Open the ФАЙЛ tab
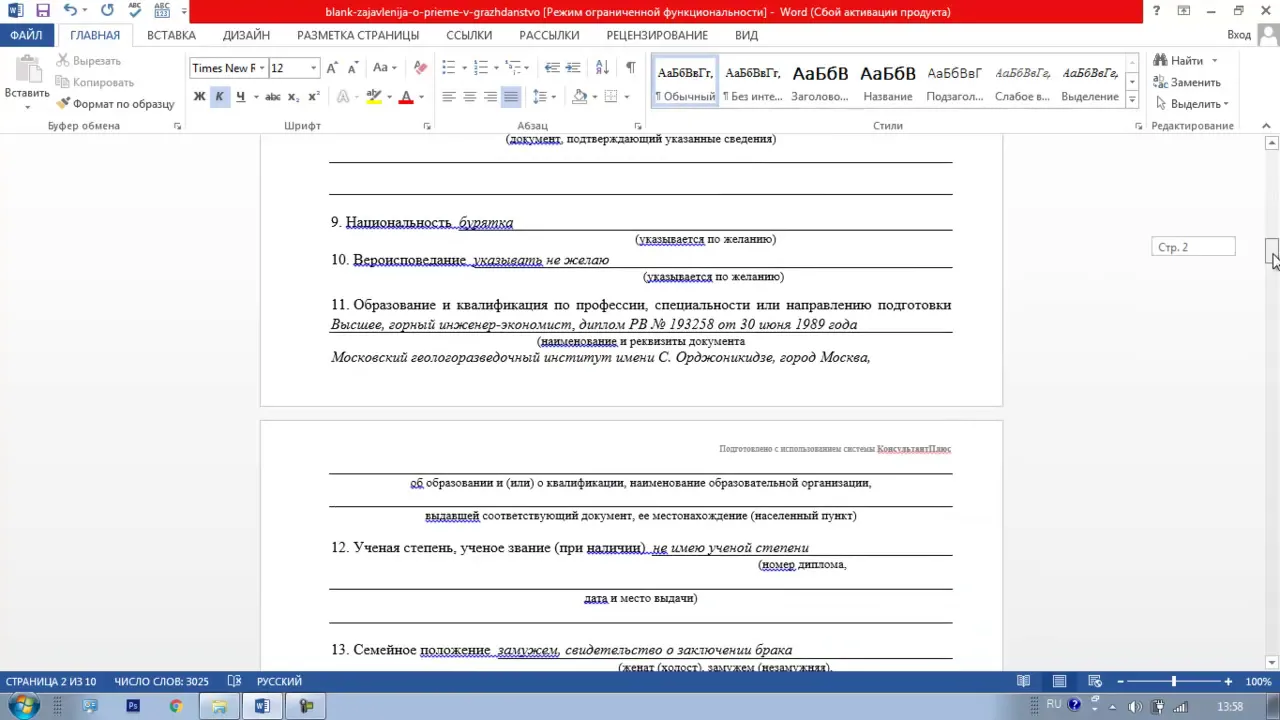The height and width of the screenshot is (720, 1280). click(x=27, y=35)
